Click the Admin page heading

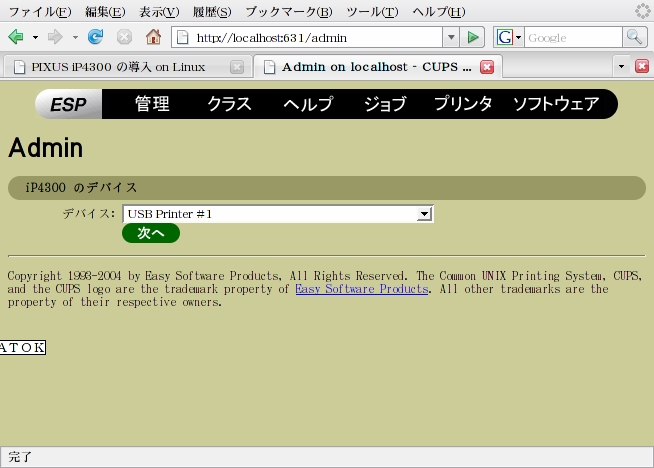46,148
